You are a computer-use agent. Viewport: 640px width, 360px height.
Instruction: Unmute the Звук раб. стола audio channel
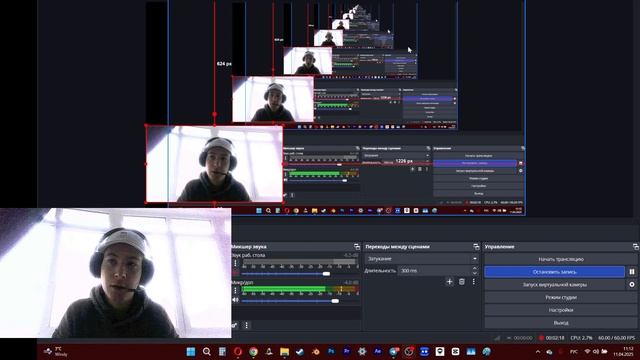pos(236,273)
